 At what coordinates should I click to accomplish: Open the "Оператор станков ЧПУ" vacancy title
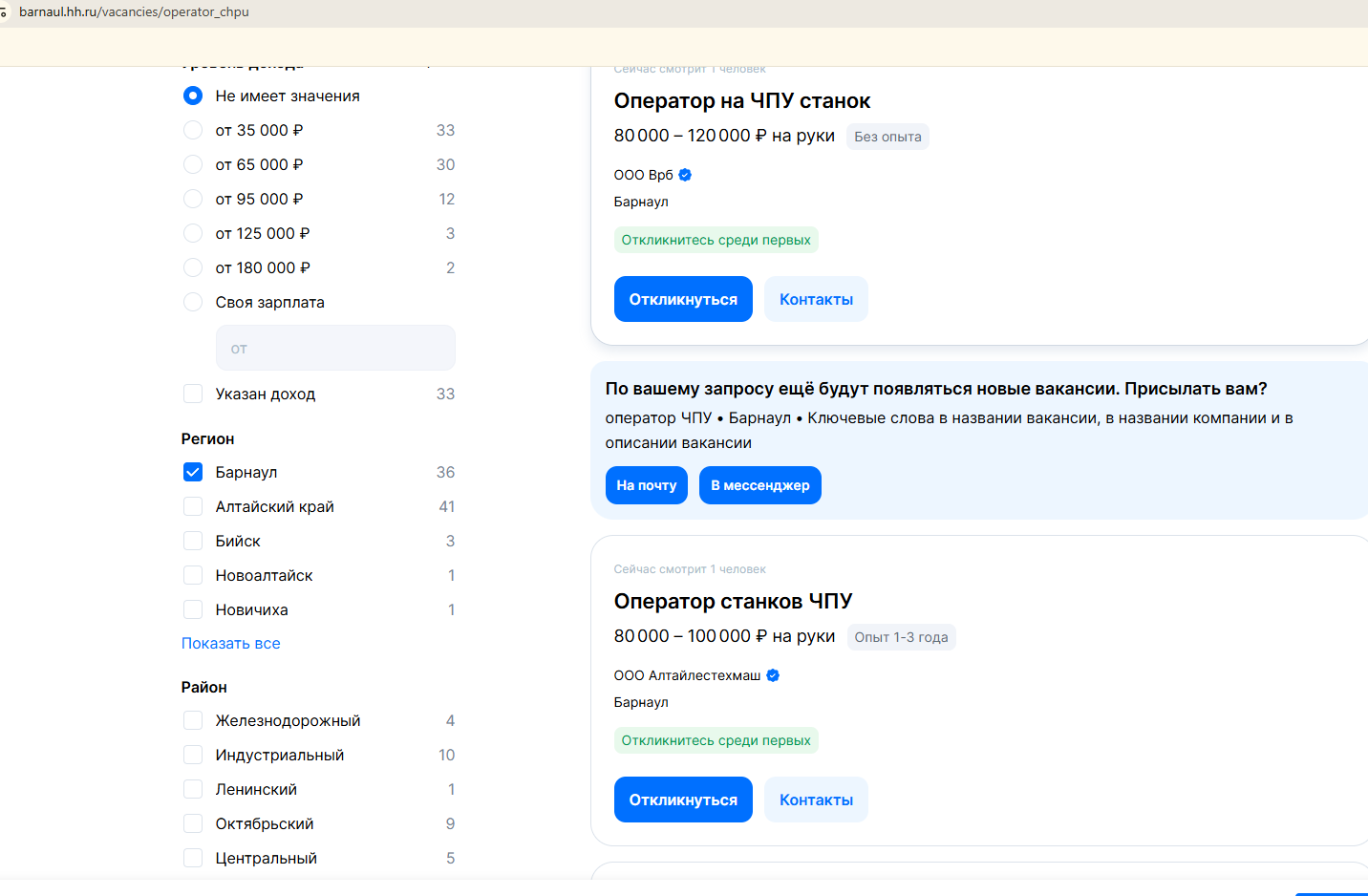[x=733, y=601]
